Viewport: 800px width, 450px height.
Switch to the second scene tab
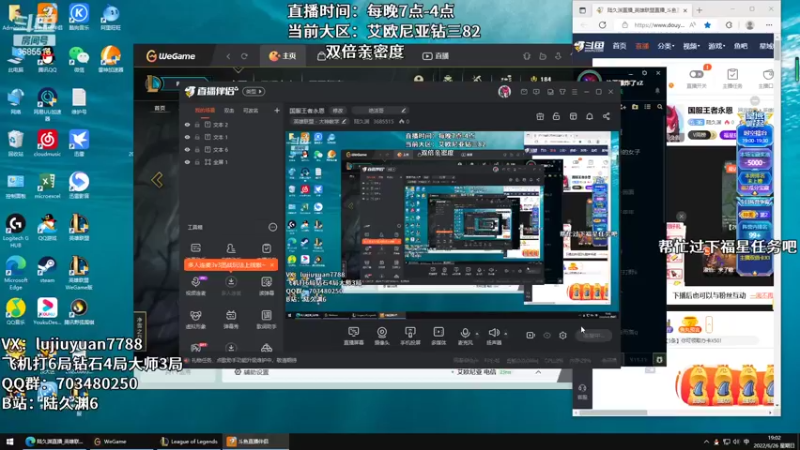point(229,110)
